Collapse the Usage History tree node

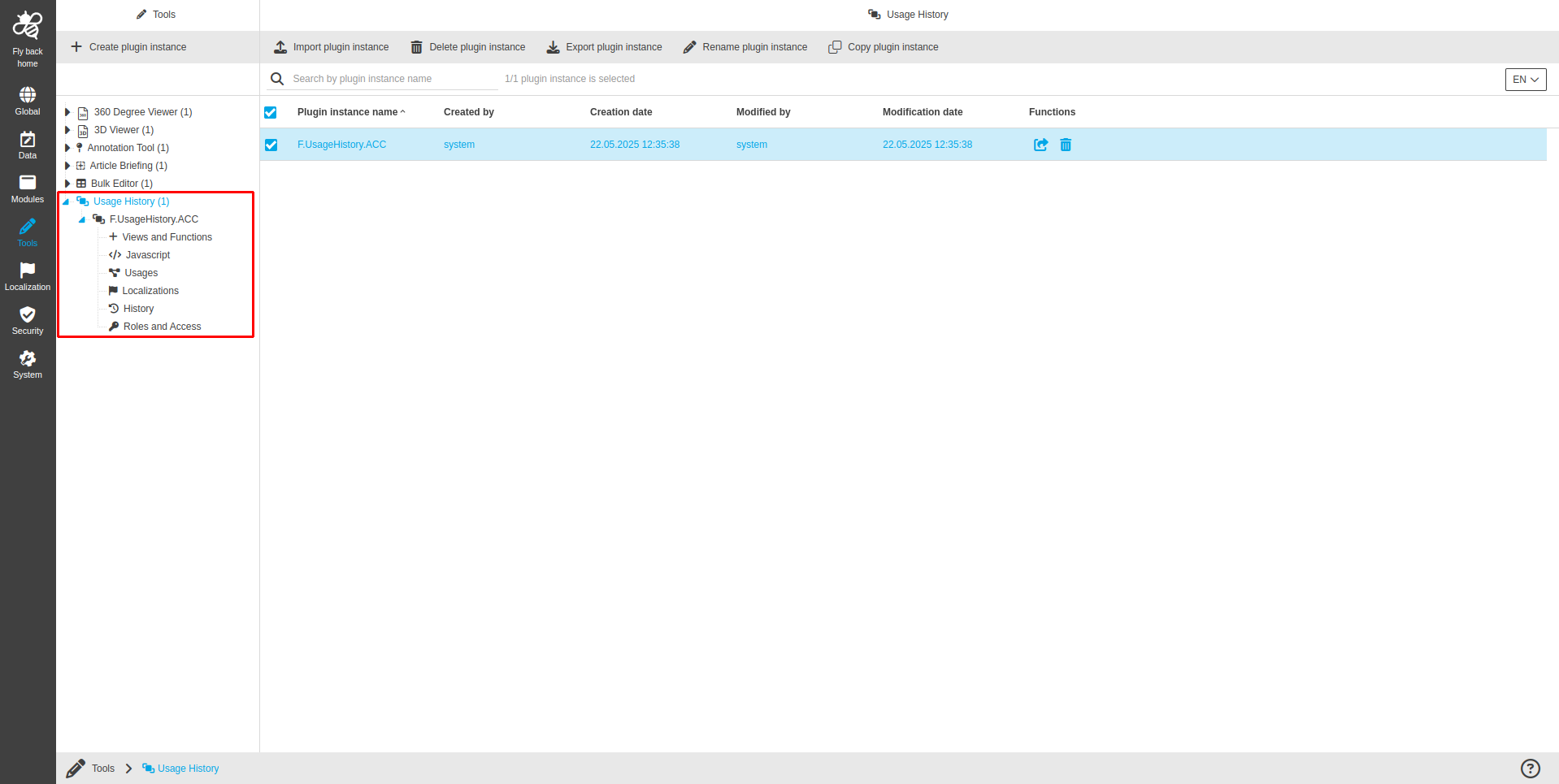click(x=67, y=201)
